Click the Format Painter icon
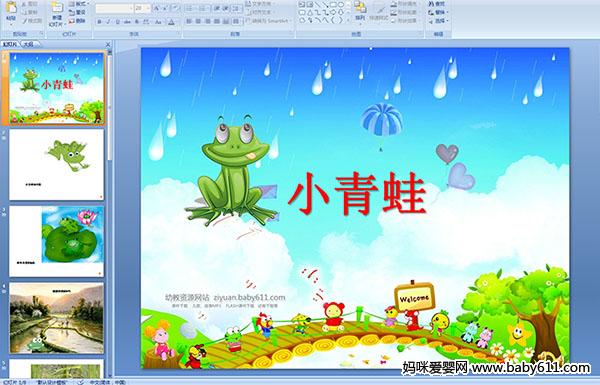Viewport: 600px width, 385px height. click(32, 21)
